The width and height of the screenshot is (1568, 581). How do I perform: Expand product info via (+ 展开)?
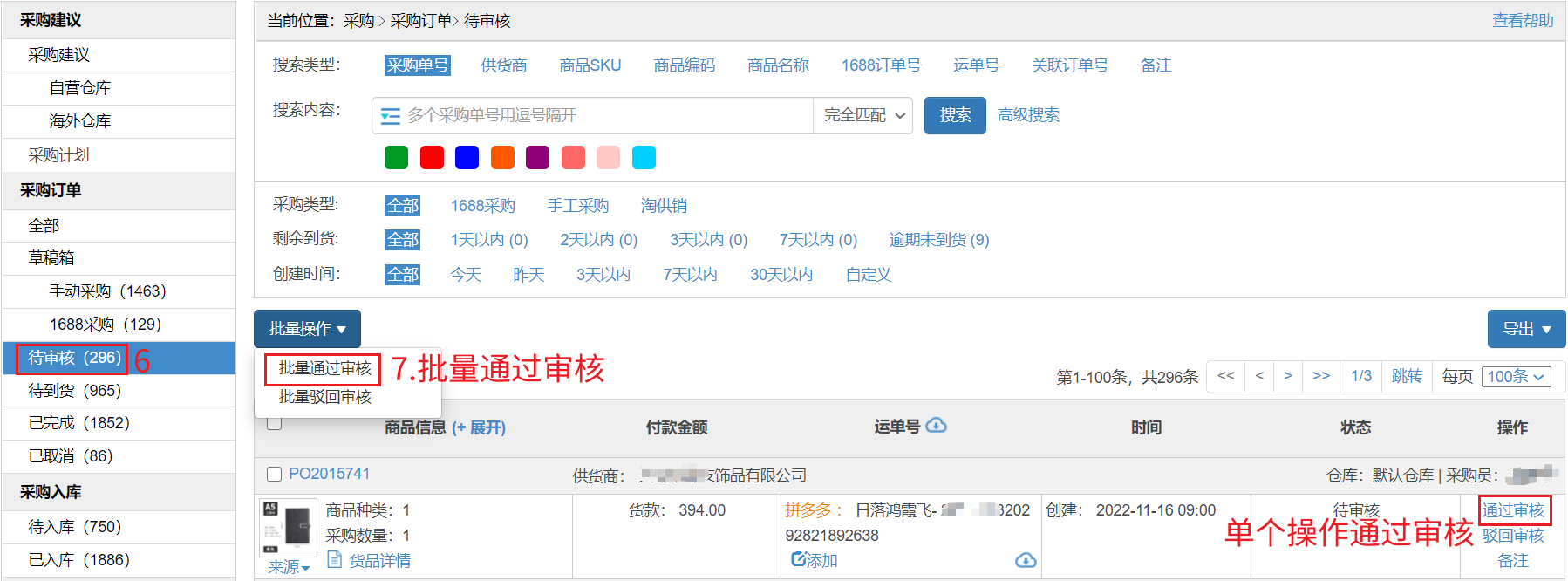click(479, 427)
